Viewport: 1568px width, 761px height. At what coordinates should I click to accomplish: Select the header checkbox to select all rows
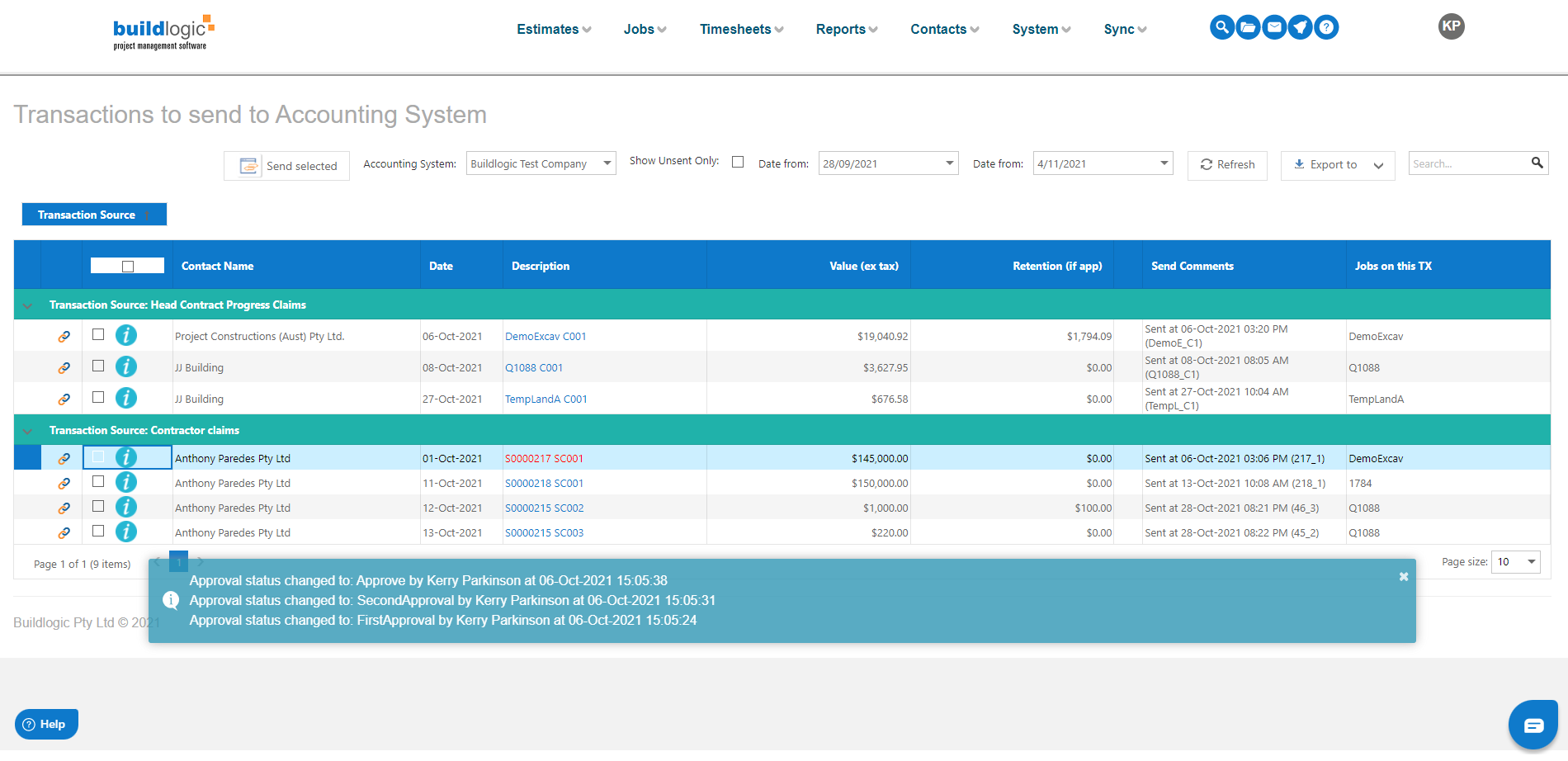pyautogui.click(x=128, y=265)
